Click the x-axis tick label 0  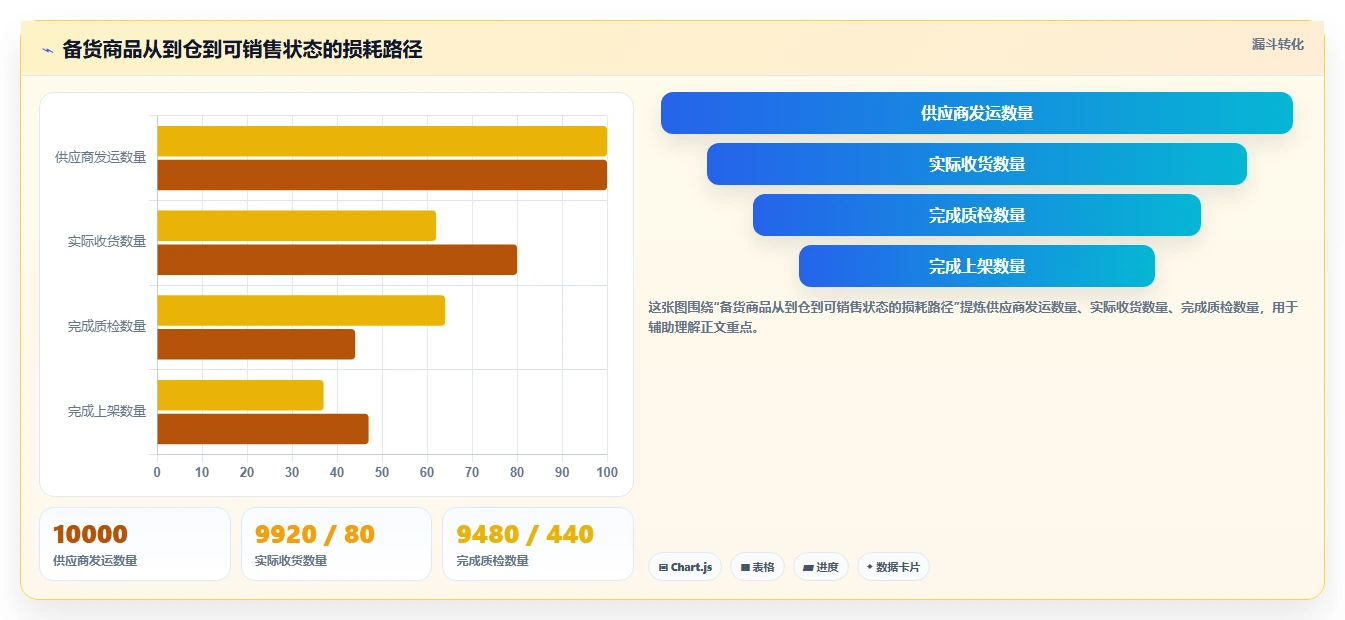157,473
